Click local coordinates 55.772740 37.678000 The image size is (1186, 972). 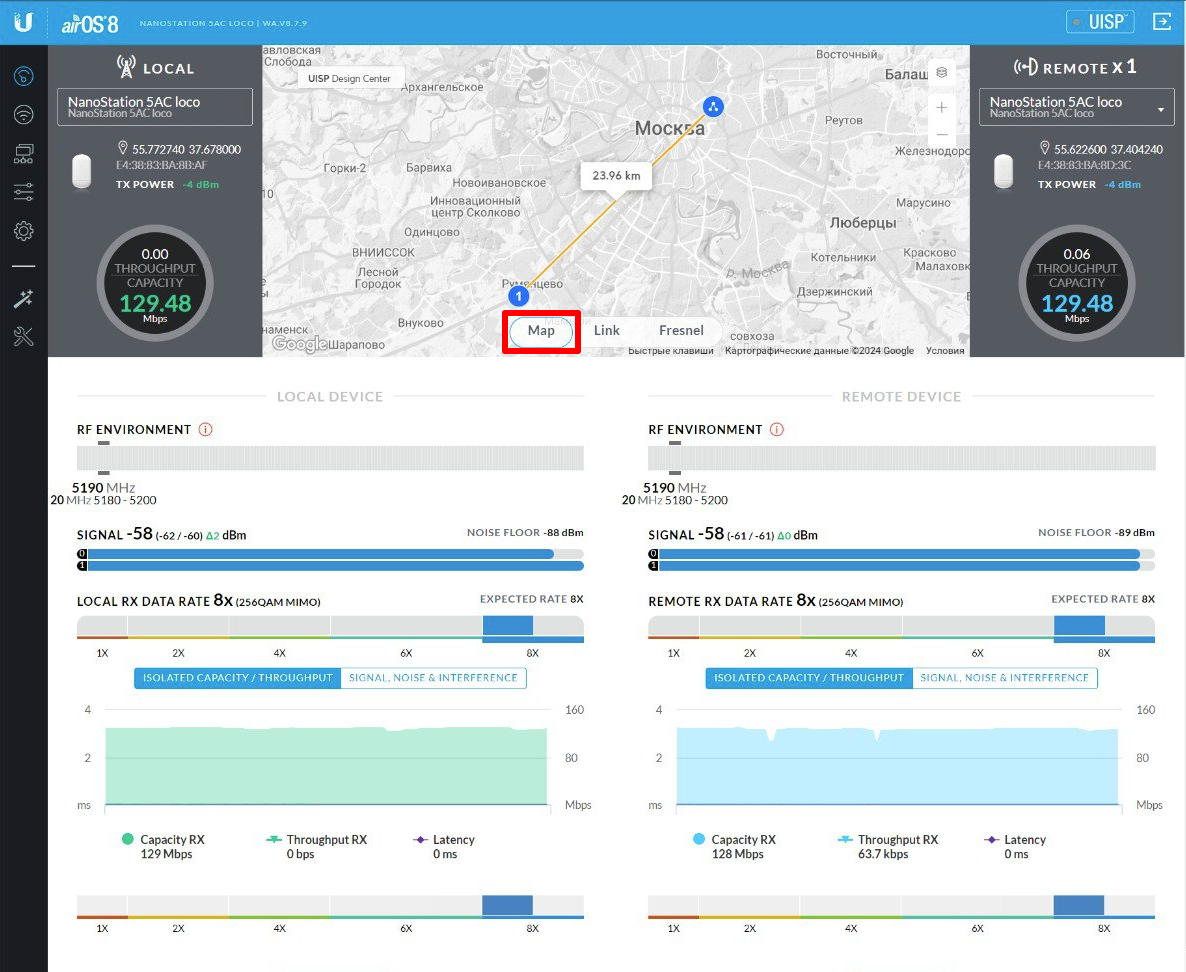point(187,149)
